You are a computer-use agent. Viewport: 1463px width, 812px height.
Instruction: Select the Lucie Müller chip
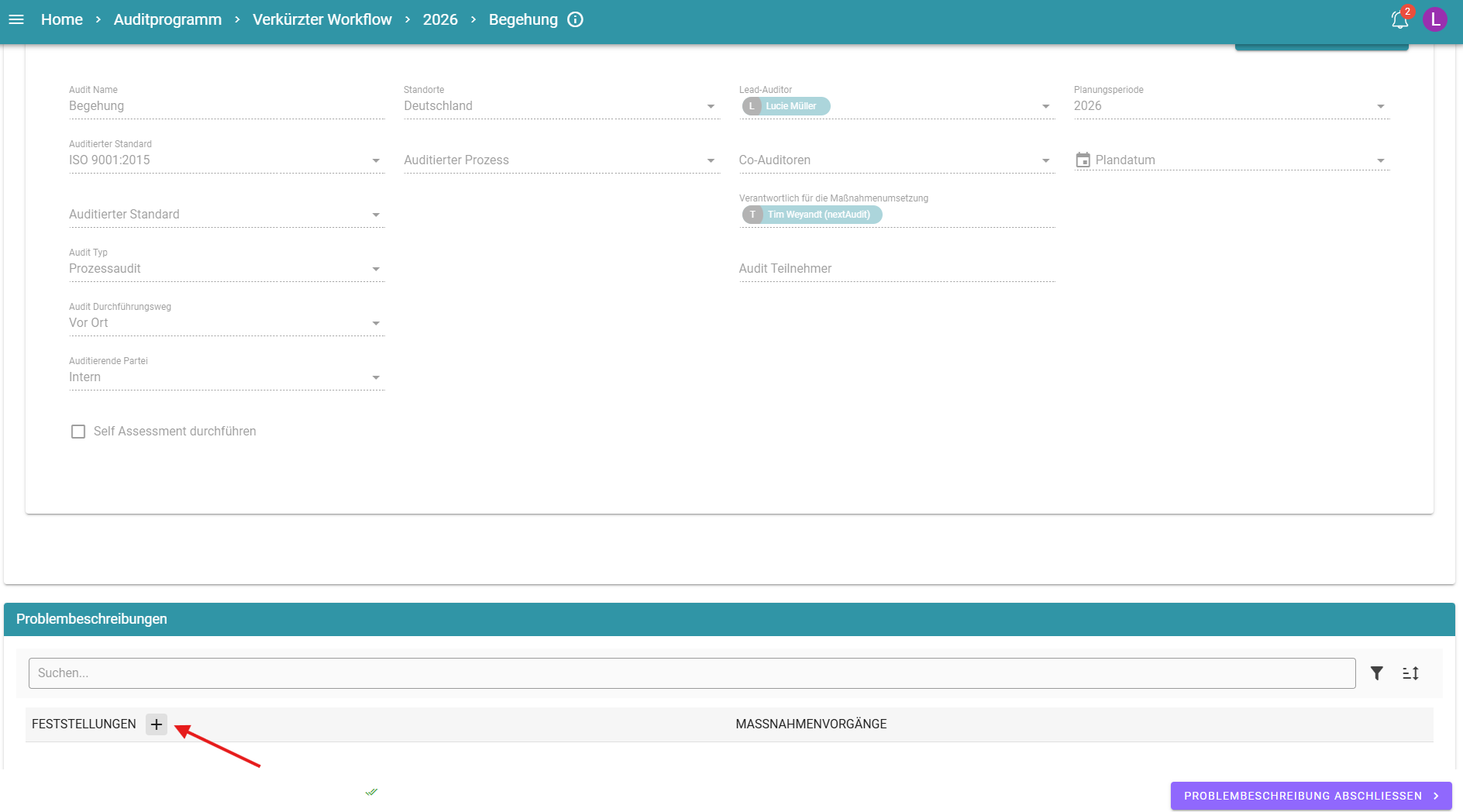click(786, 106)
